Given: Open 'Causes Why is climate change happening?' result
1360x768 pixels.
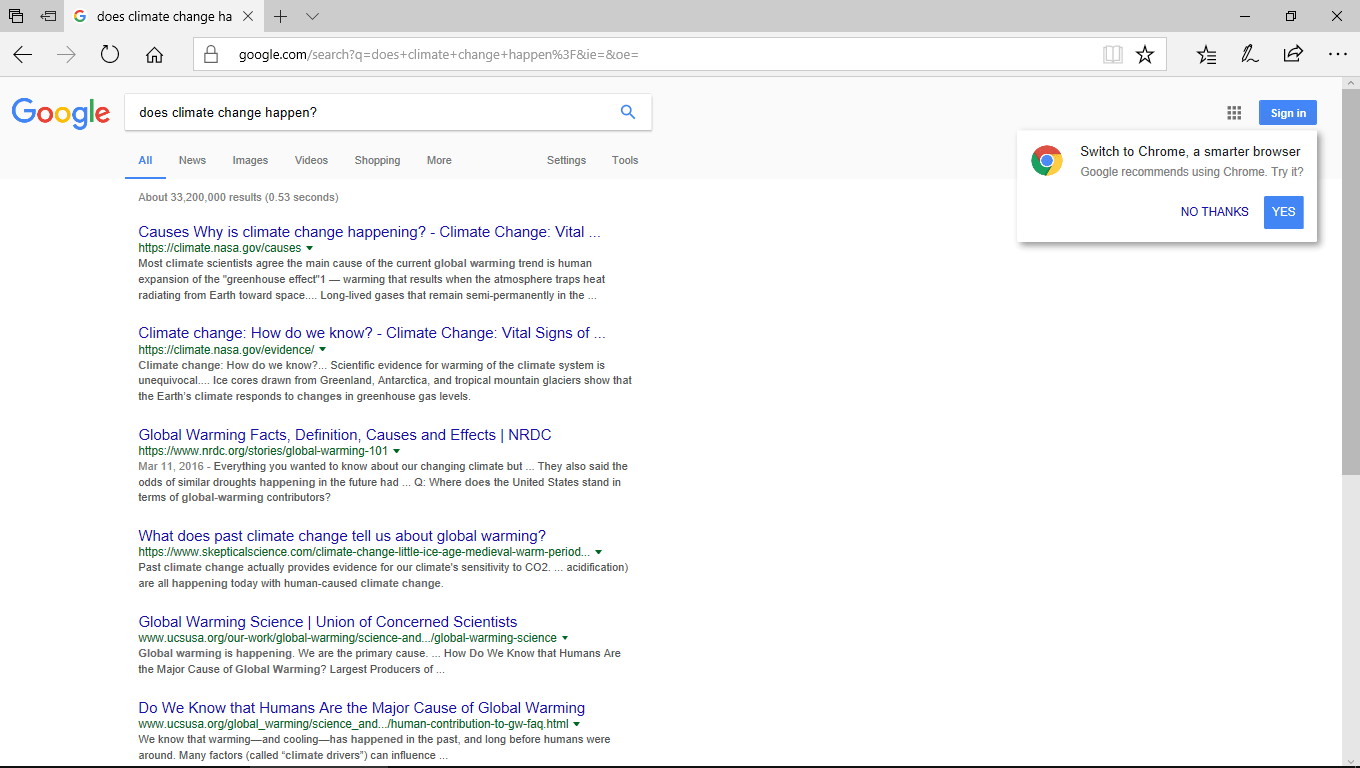Looking at the screenshot, I should (369, 232).
